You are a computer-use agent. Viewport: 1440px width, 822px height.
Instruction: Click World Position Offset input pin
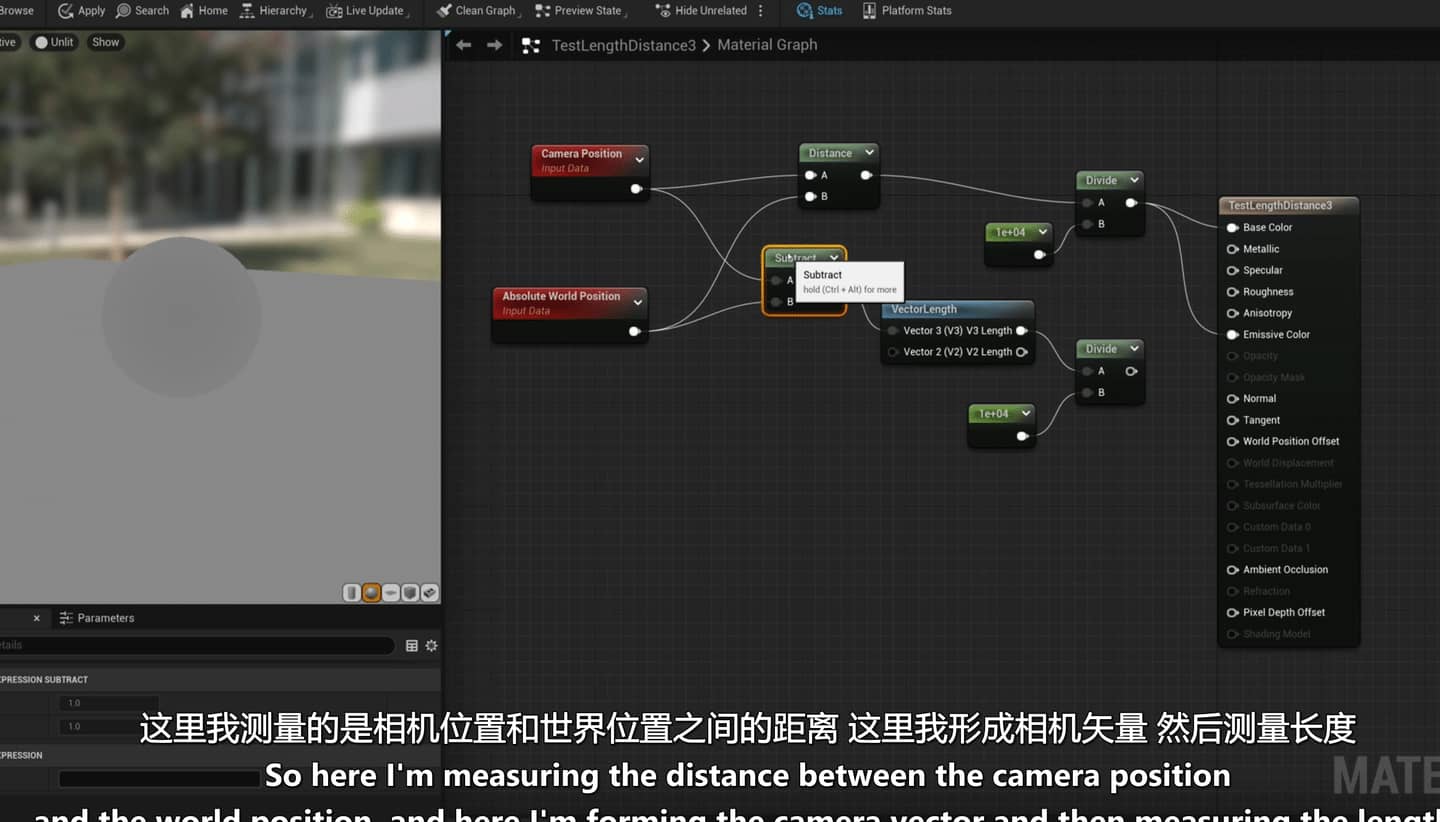[x=1233, y=441]
